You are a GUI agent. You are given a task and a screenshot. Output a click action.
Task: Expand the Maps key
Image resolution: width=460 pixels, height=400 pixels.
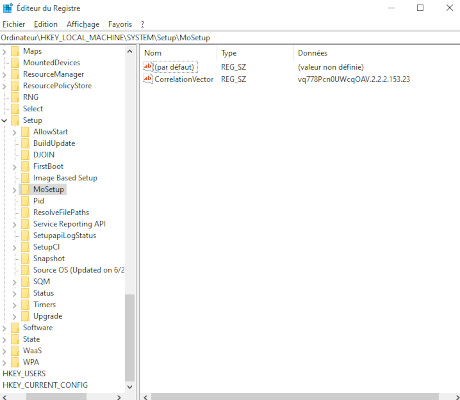(4, 52)
